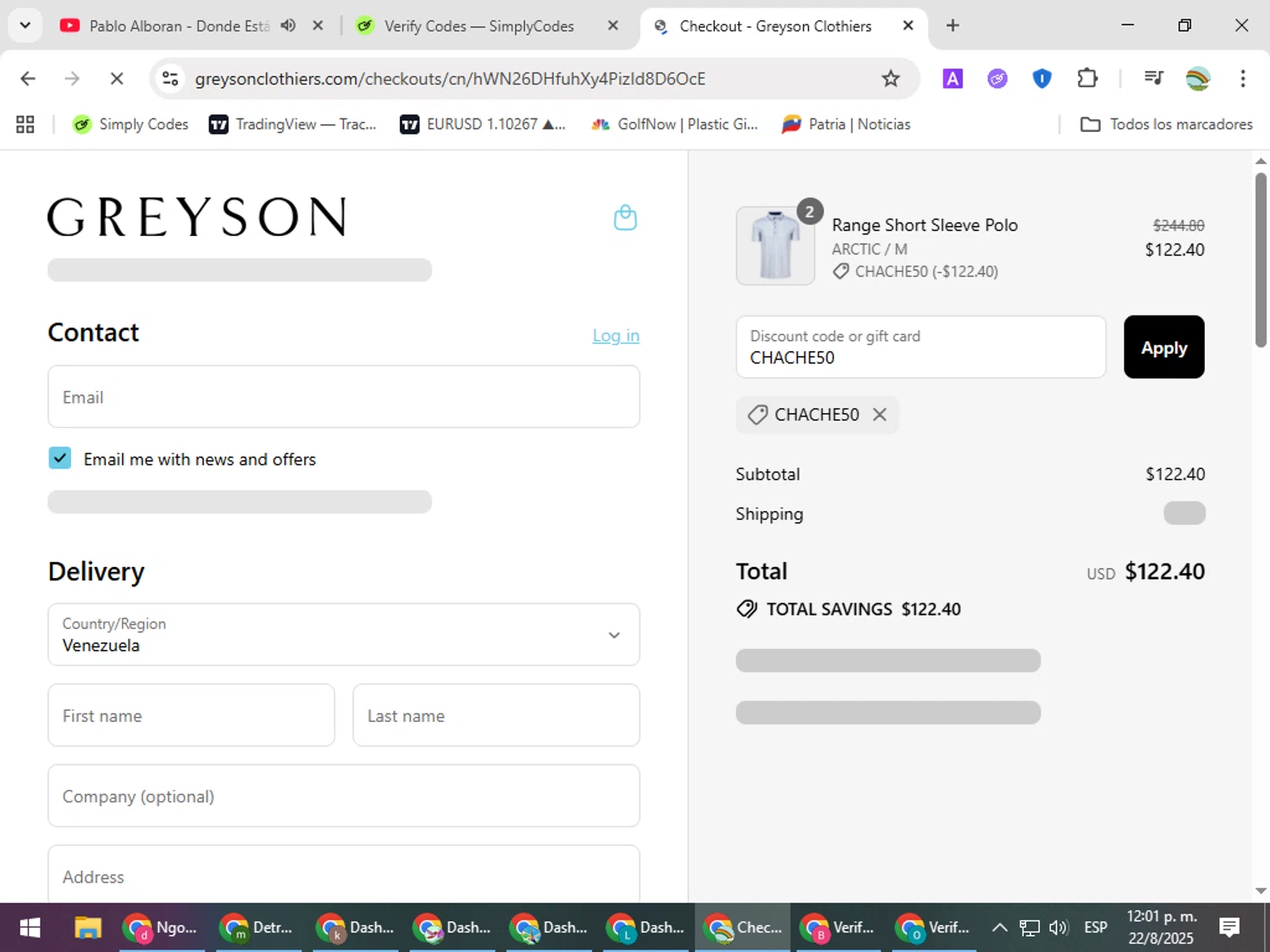Open the volume icon in system tray
The image size is (1270, 952).
click(1058, 927)
